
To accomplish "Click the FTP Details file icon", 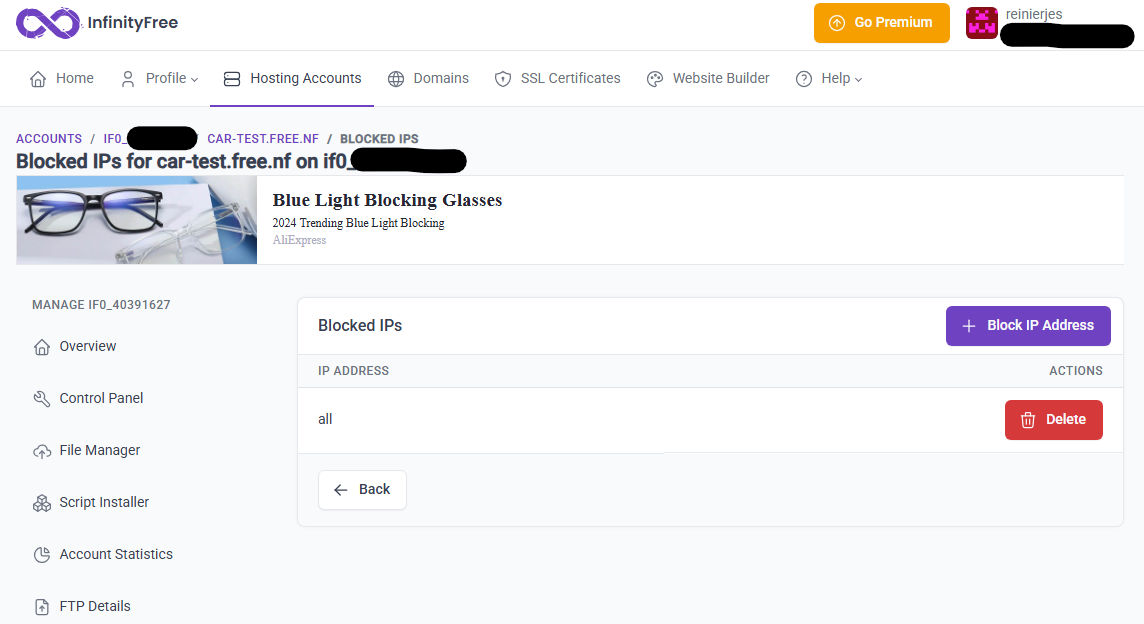I will 42,607.
